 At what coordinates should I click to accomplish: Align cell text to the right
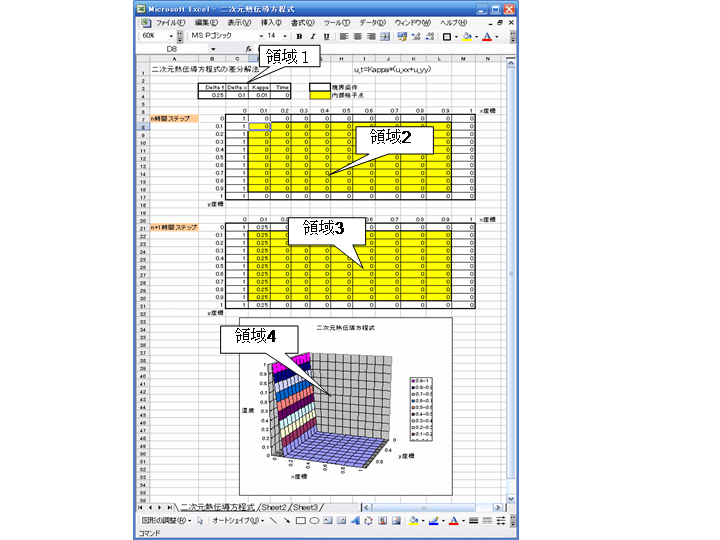click(371, 36)
